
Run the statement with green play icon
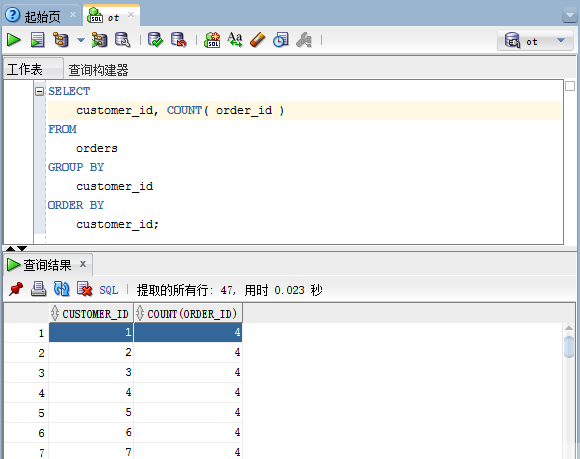pos(14,40)
